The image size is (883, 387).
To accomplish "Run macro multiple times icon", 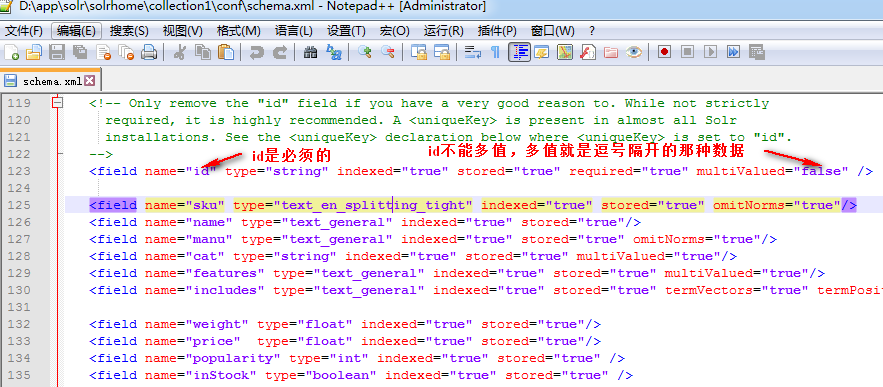I will [x=733, y=52].
